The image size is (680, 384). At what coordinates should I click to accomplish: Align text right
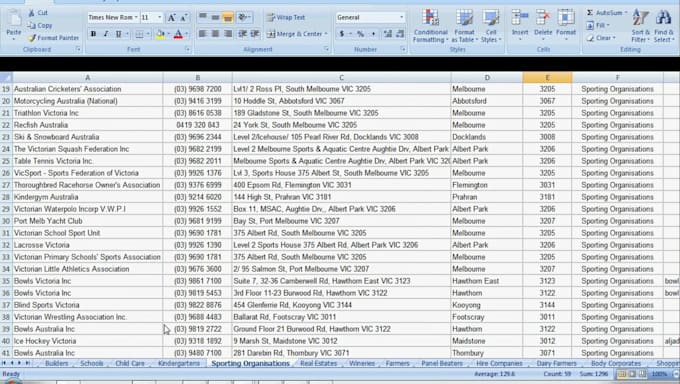point(228,34)
